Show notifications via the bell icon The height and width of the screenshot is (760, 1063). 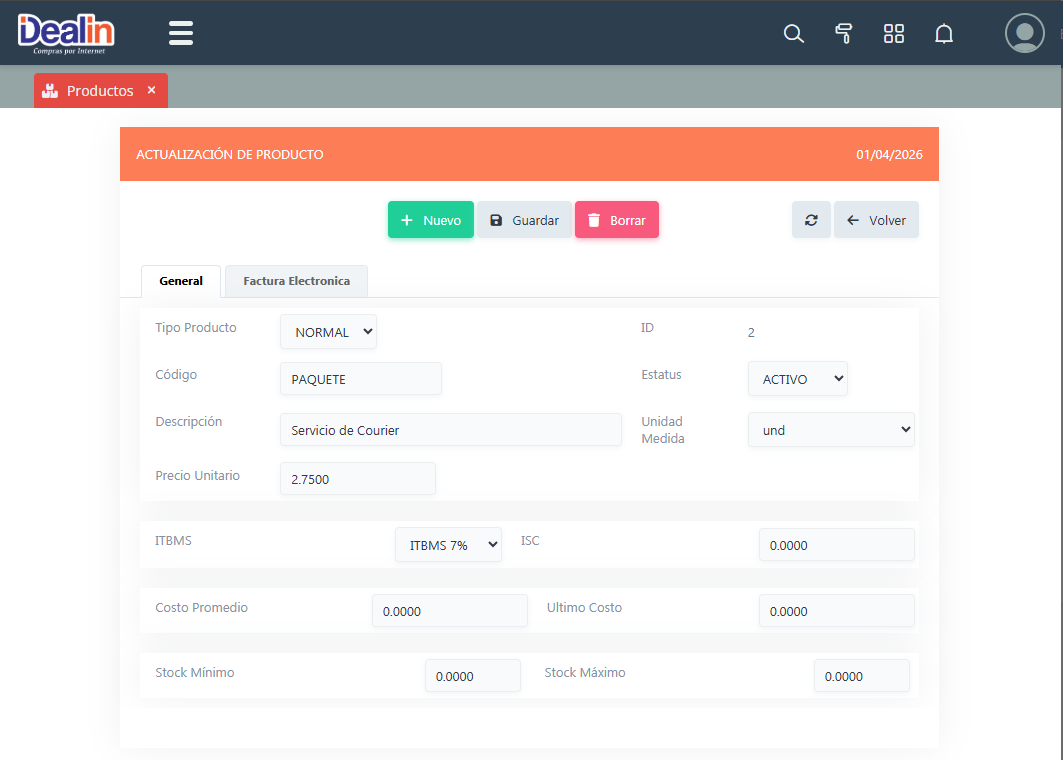pos(944,34)
